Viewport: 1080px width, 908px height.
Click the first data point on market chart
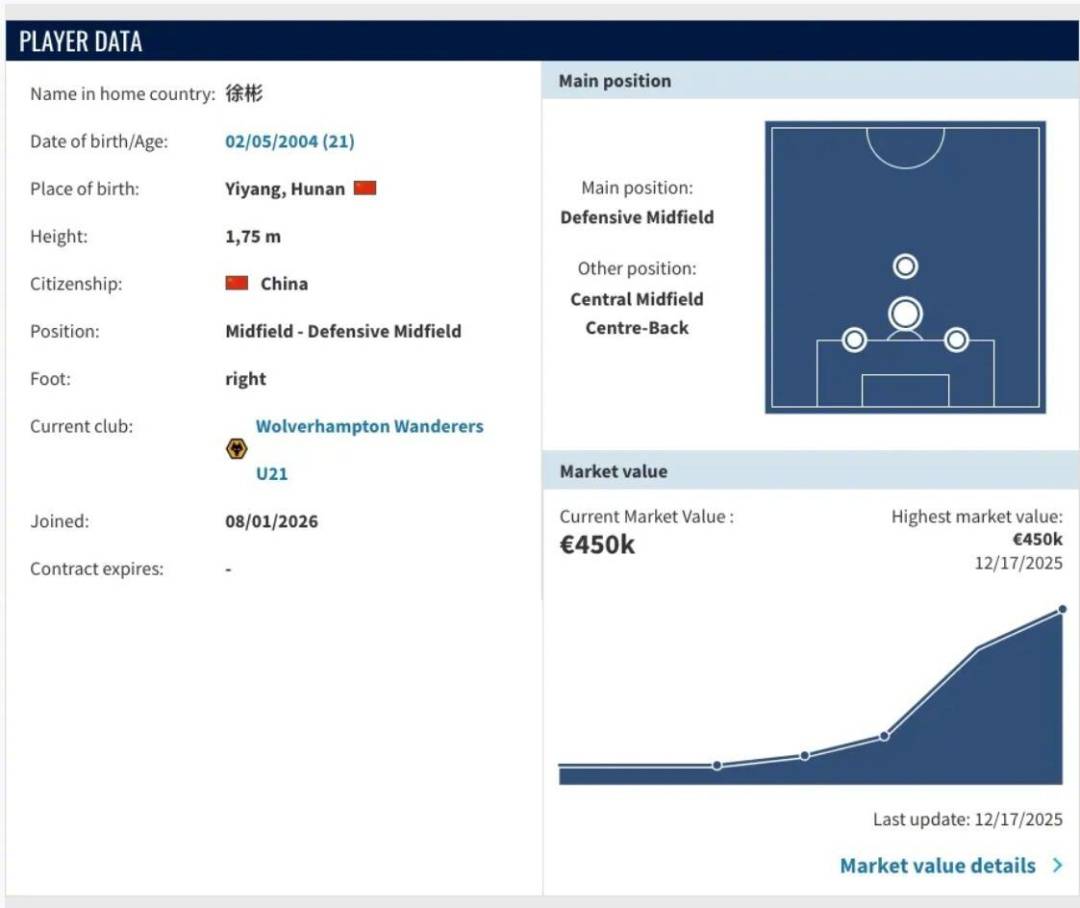717,765
